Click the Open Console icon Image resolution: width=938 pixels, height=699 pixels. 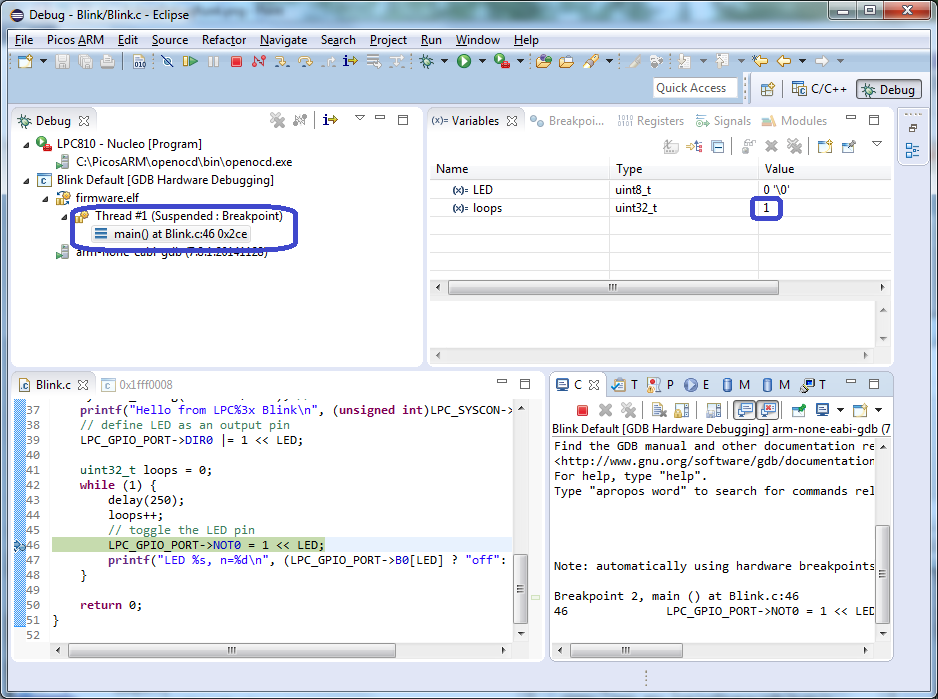click(x=860, y=410)
